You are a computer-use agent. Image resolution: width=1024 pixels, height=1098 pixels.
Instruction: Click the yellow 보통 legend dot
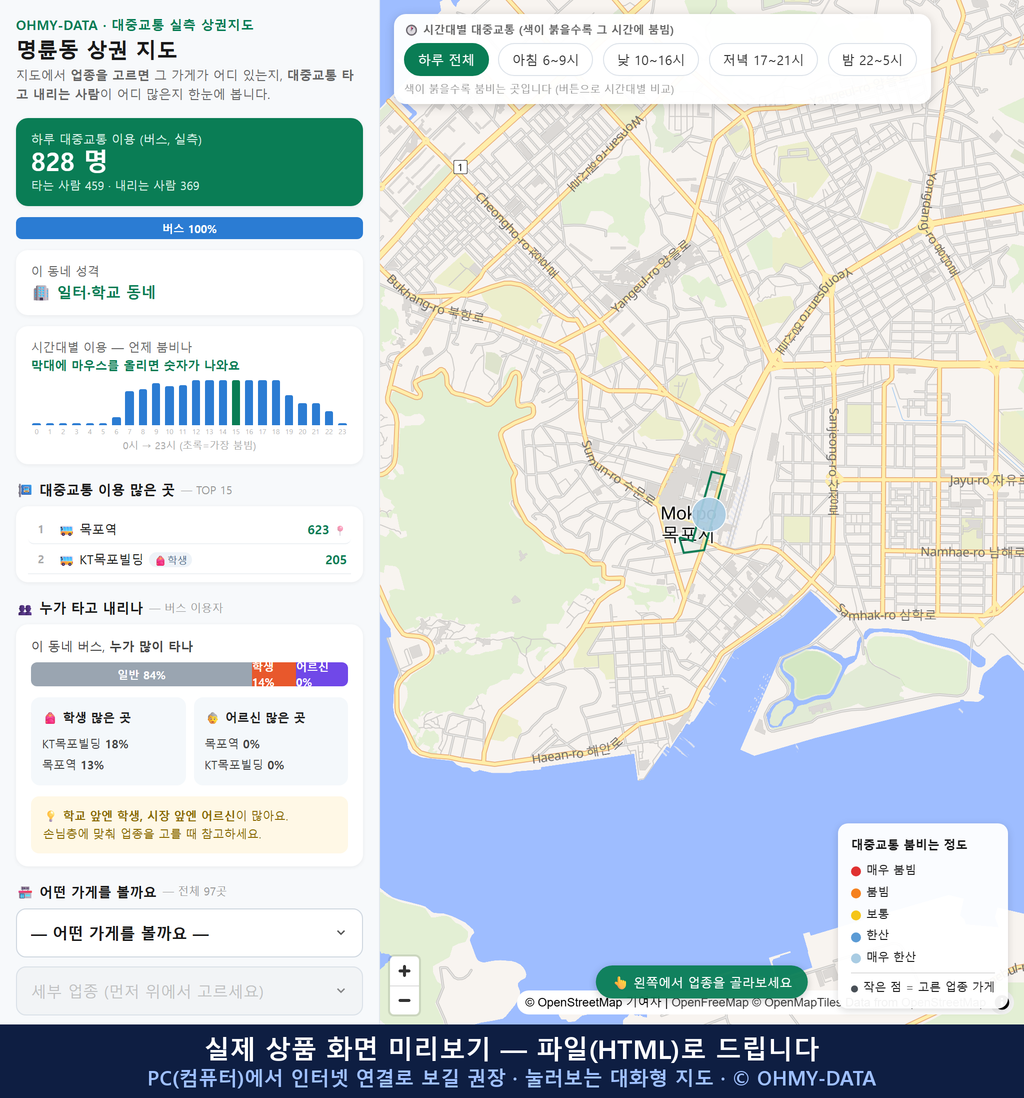[855, 915]
